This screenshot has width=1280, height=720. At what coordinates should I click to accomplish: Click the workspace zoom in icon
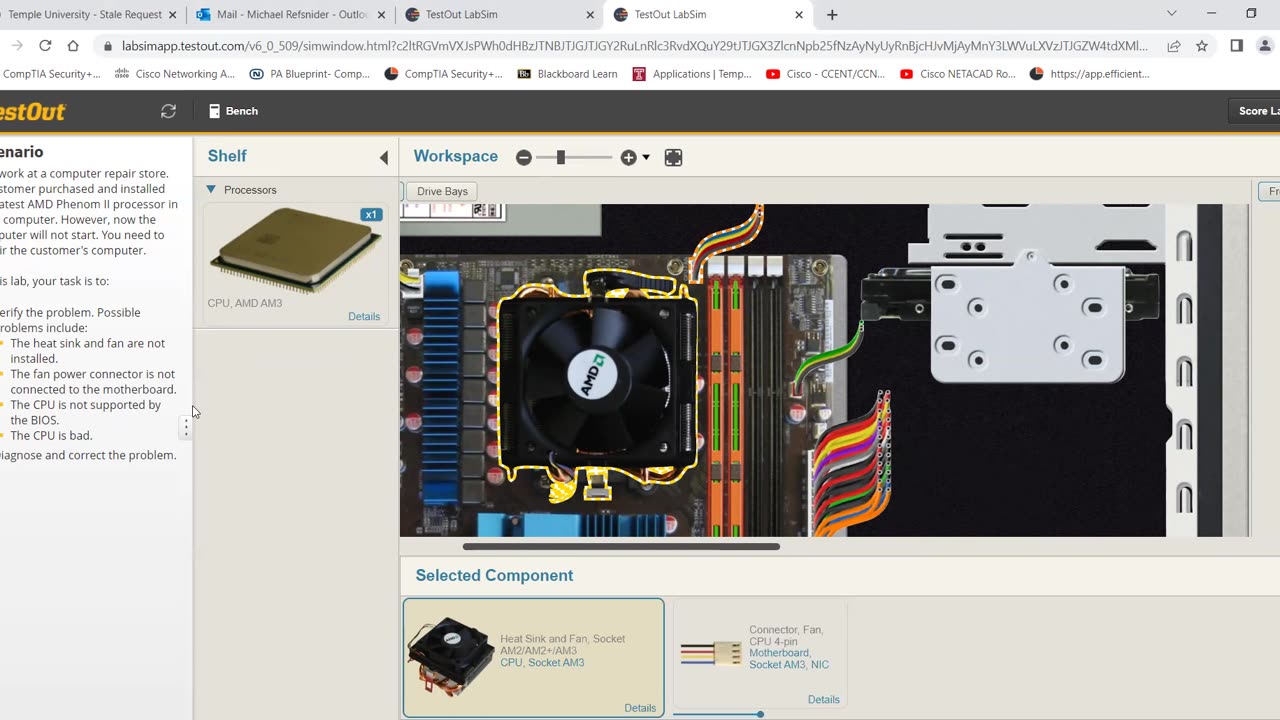tap(628, 157)
